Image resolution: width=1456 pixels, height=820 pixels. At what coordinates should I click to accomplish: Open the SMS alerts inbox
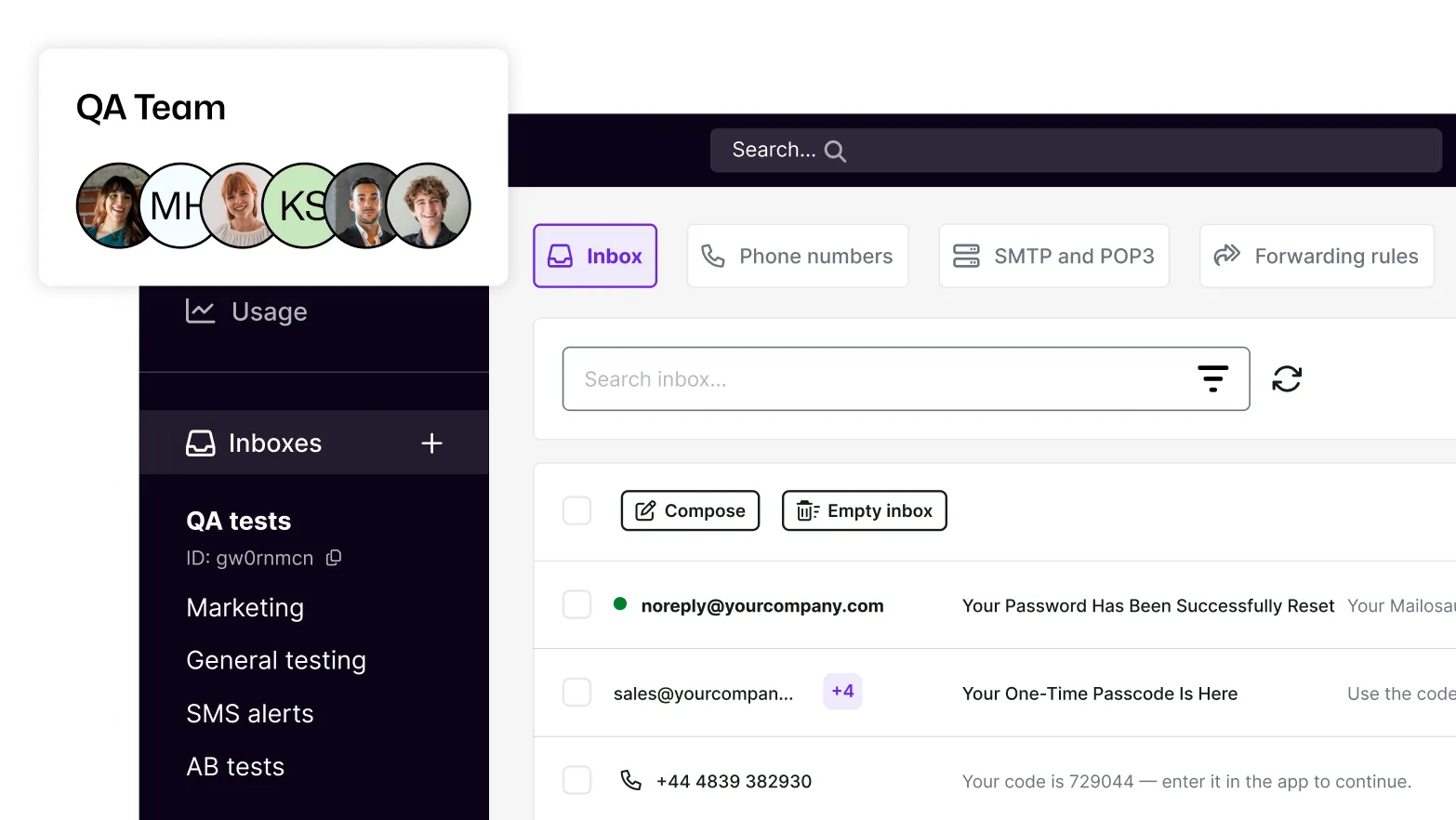(250, 713)
